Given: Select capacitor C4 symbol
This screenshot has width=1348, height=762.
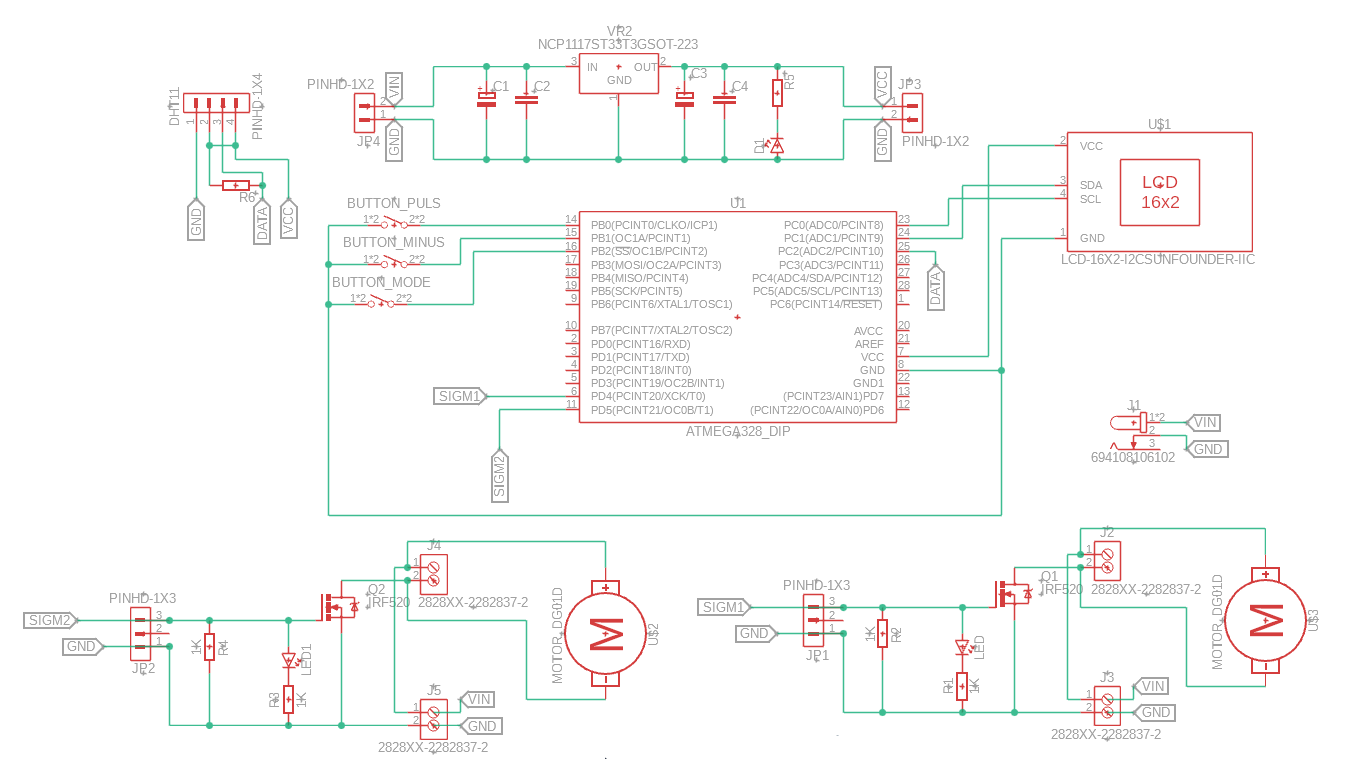Looking at the screenshot, I should pos(725,98).
